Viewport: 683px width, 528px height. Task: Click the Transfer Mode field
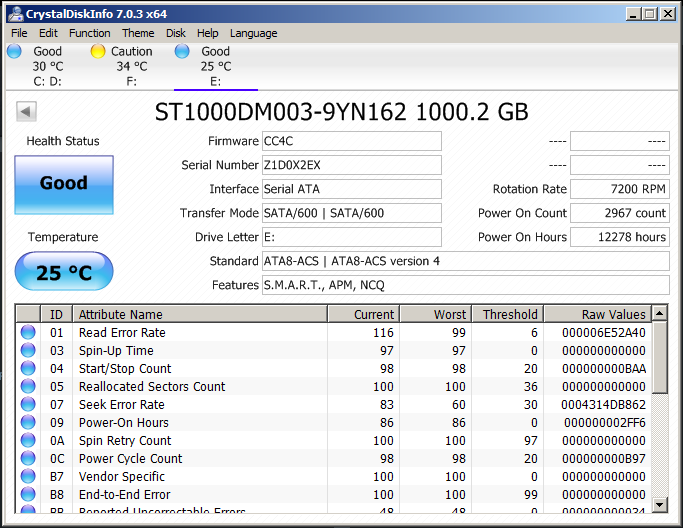(x=352, y=213)
